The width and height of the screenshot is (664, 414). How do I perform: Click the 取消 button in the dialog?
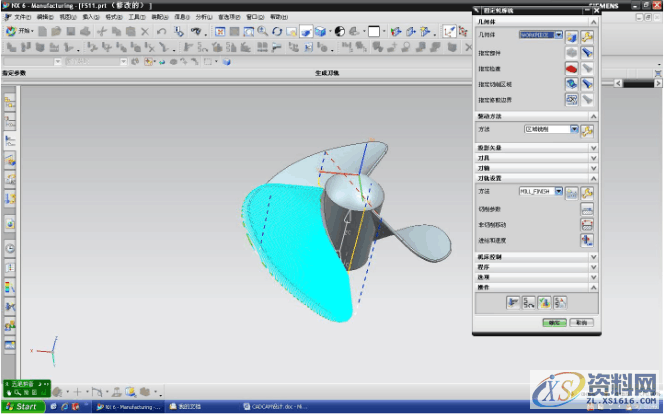580,322
